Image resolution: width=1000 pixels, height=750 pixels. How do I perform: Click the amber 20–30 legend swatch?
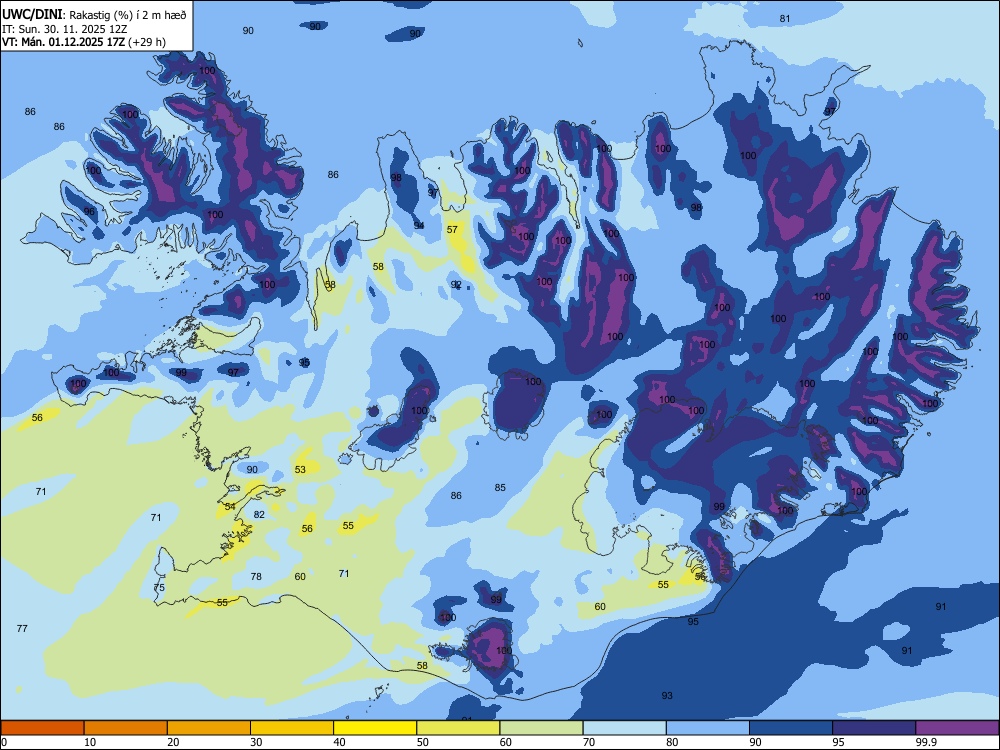click(209, 728)
